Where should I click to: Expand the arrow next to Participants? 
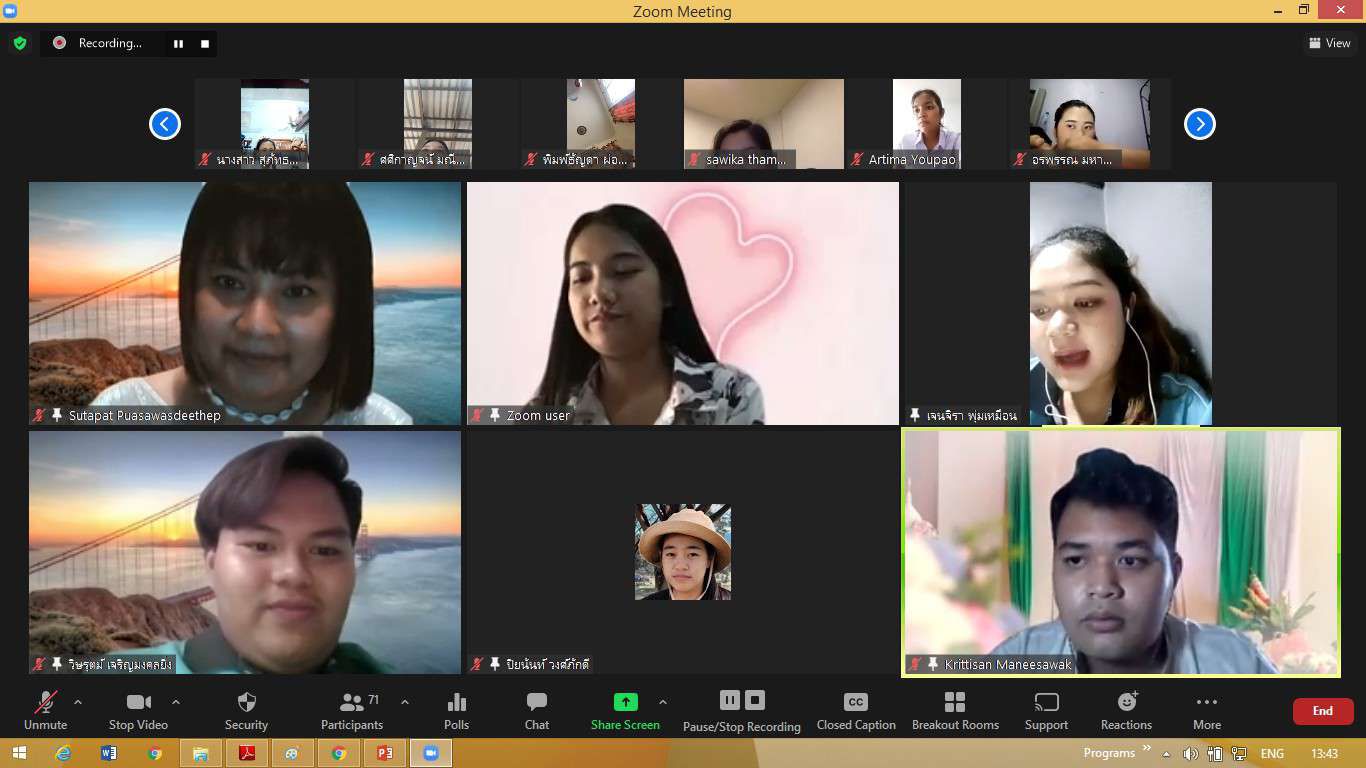click(404, 702)
